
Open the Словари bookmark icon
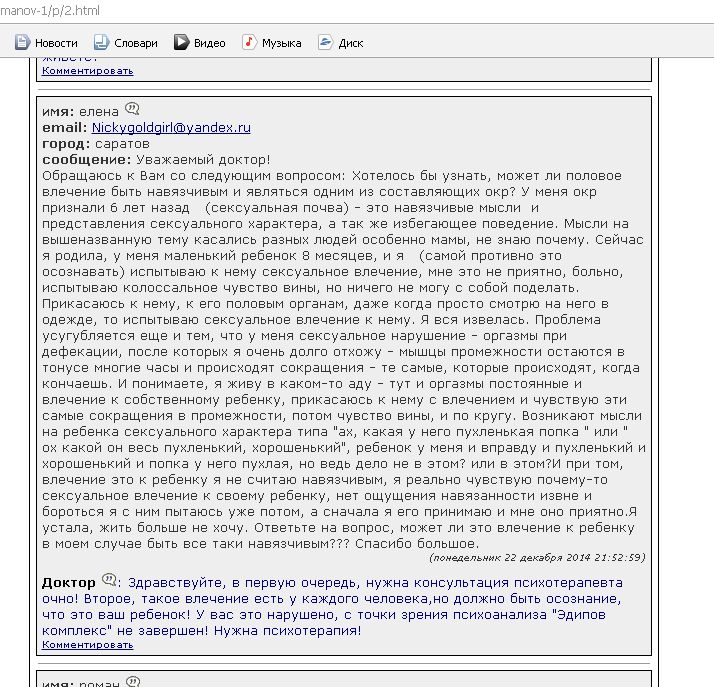point(101,42)
